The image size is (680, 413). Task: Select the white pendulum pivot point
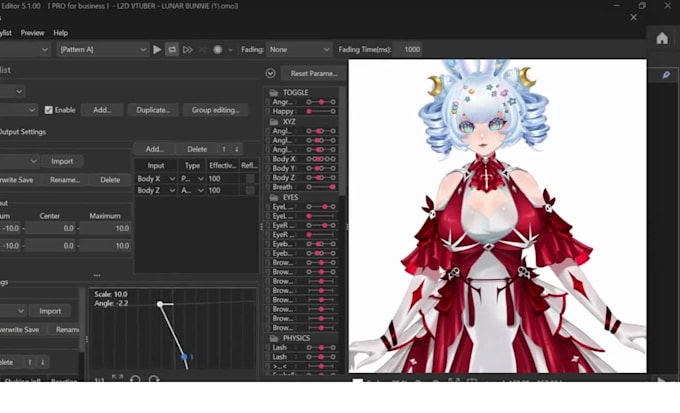coord(160,304)
